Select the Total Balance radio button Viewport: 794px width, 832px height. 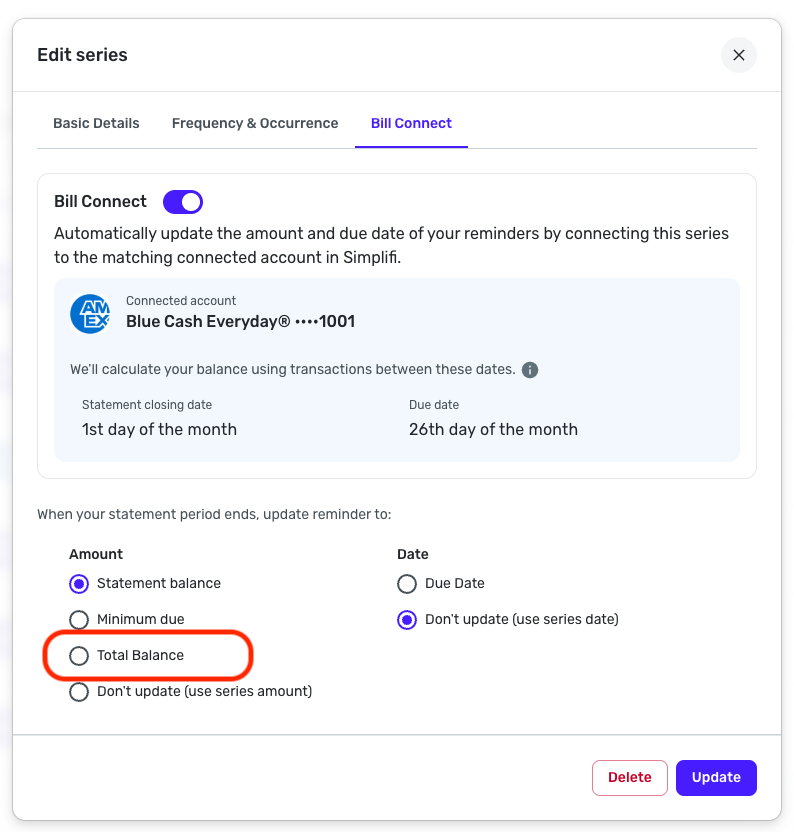pos(79,655)
